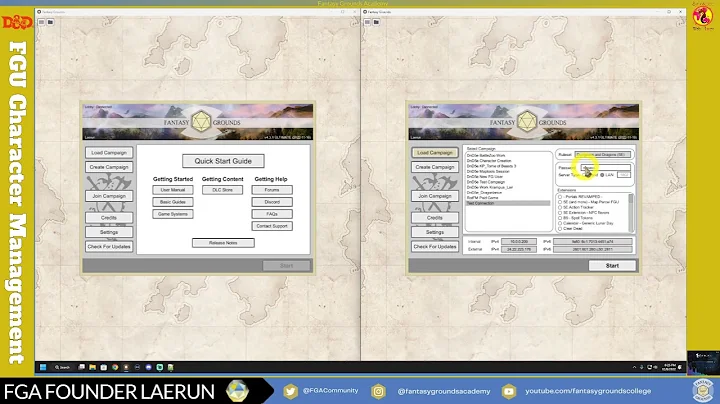Open the hamburger menu icon in left window
The width and height of the screenshot is (720, 404).
41,22
